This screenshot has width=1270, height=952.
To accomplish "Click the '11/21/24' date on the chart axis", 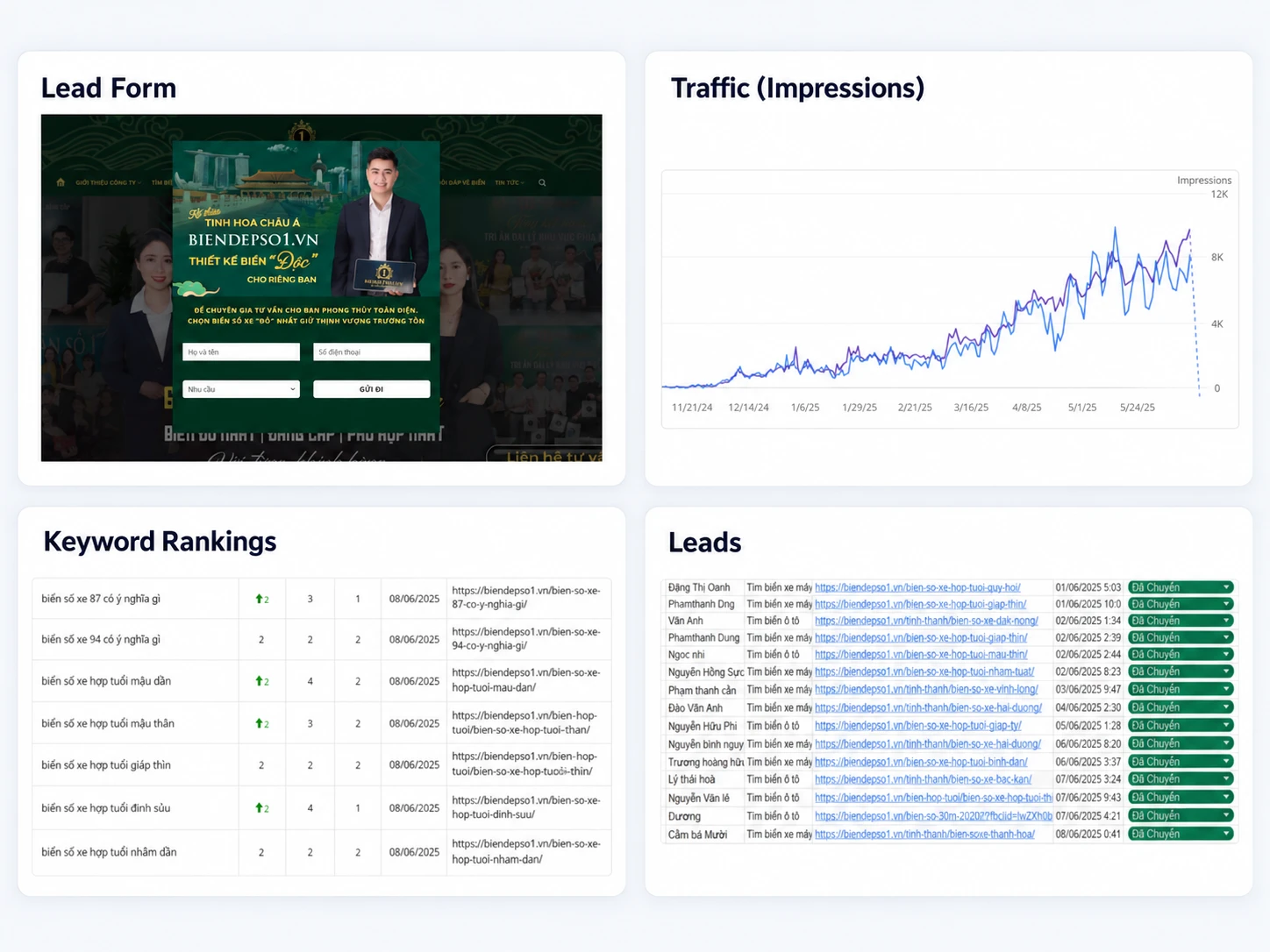I will tap(692, 408).
